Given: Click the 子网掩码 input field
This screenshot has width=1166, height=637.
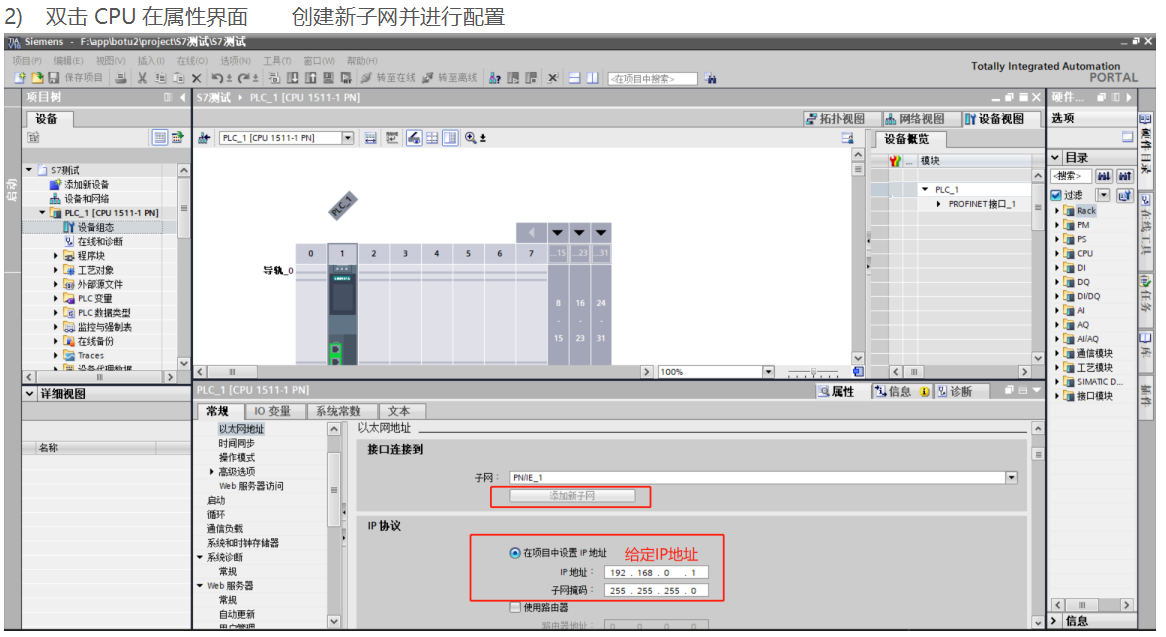Looking at the screenshot, I should 656,591.
